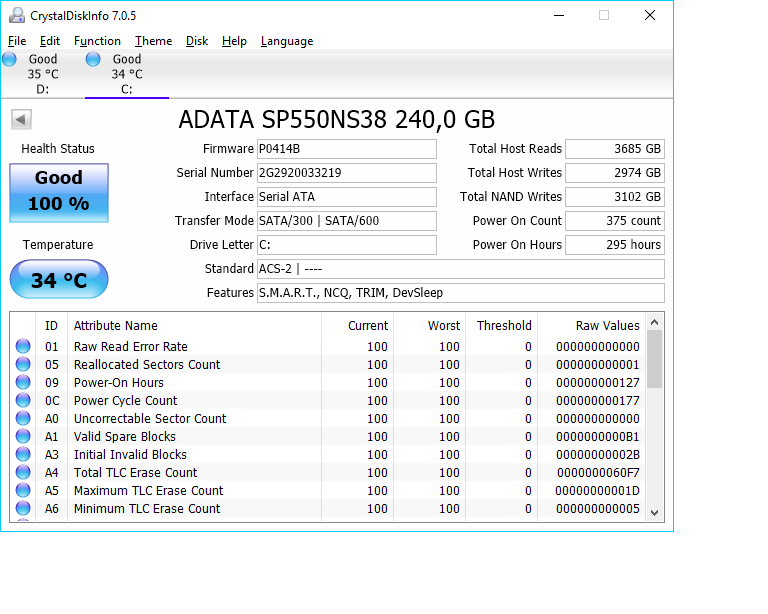768x614 pixels.
Task: Click status orb for Initial Invalid Blocks
Action: [23, 454]
